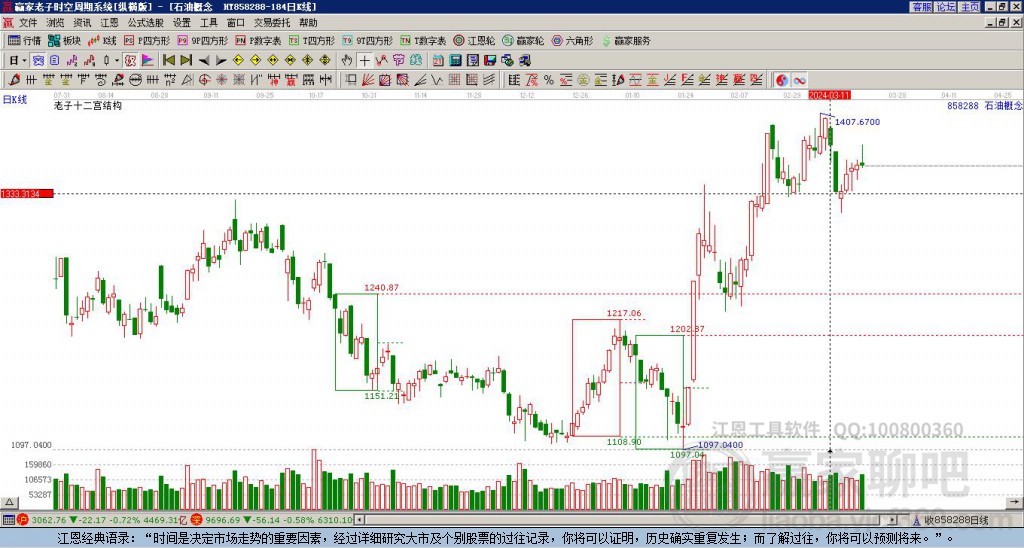The height and width of the screenshot is (548, 1024).
Task: Open the calculator icon
Action: click(455, 61)
